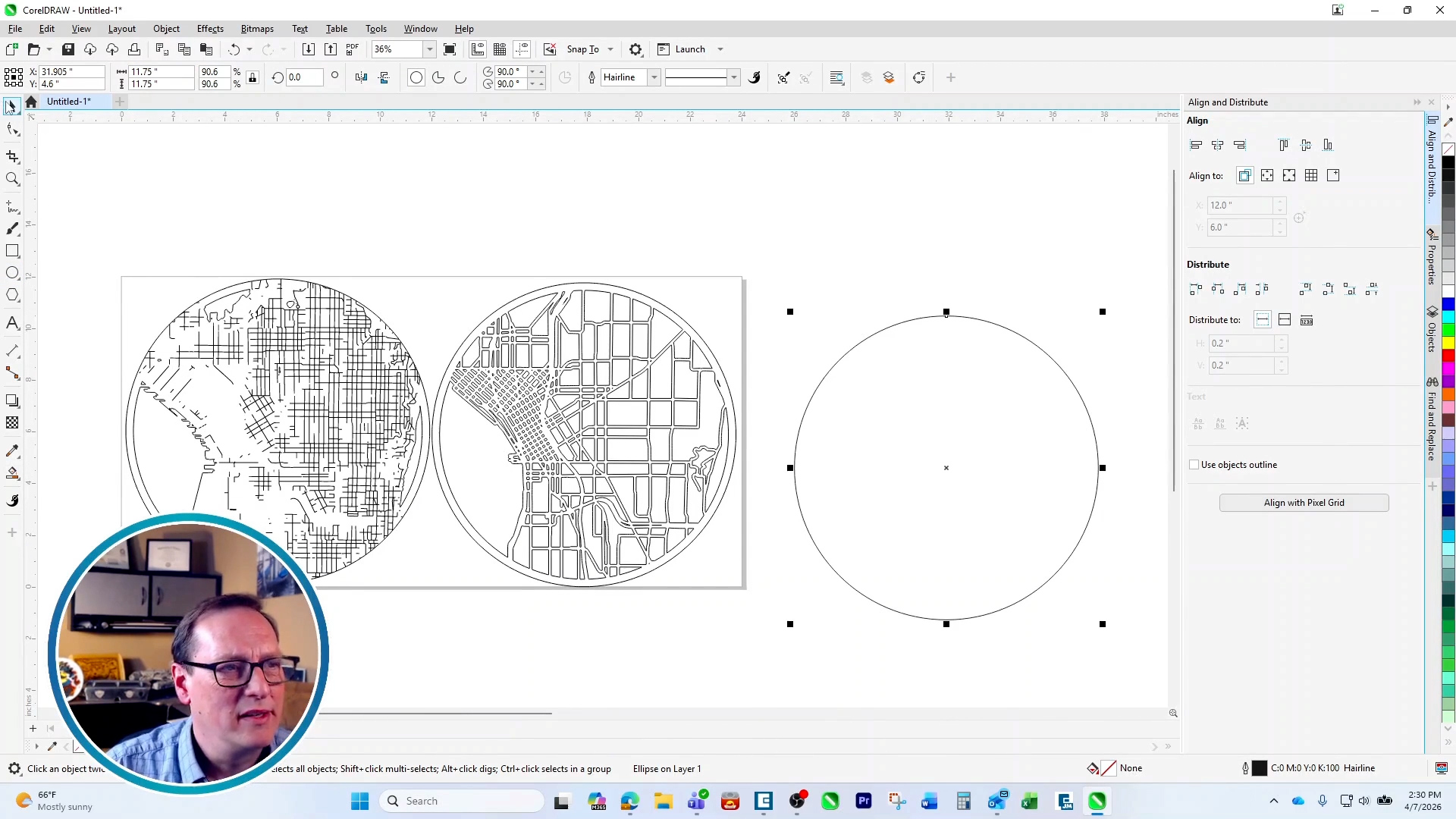1456x819 pixels.
Task: Click the Align left icon
Action: [1196, 145]
